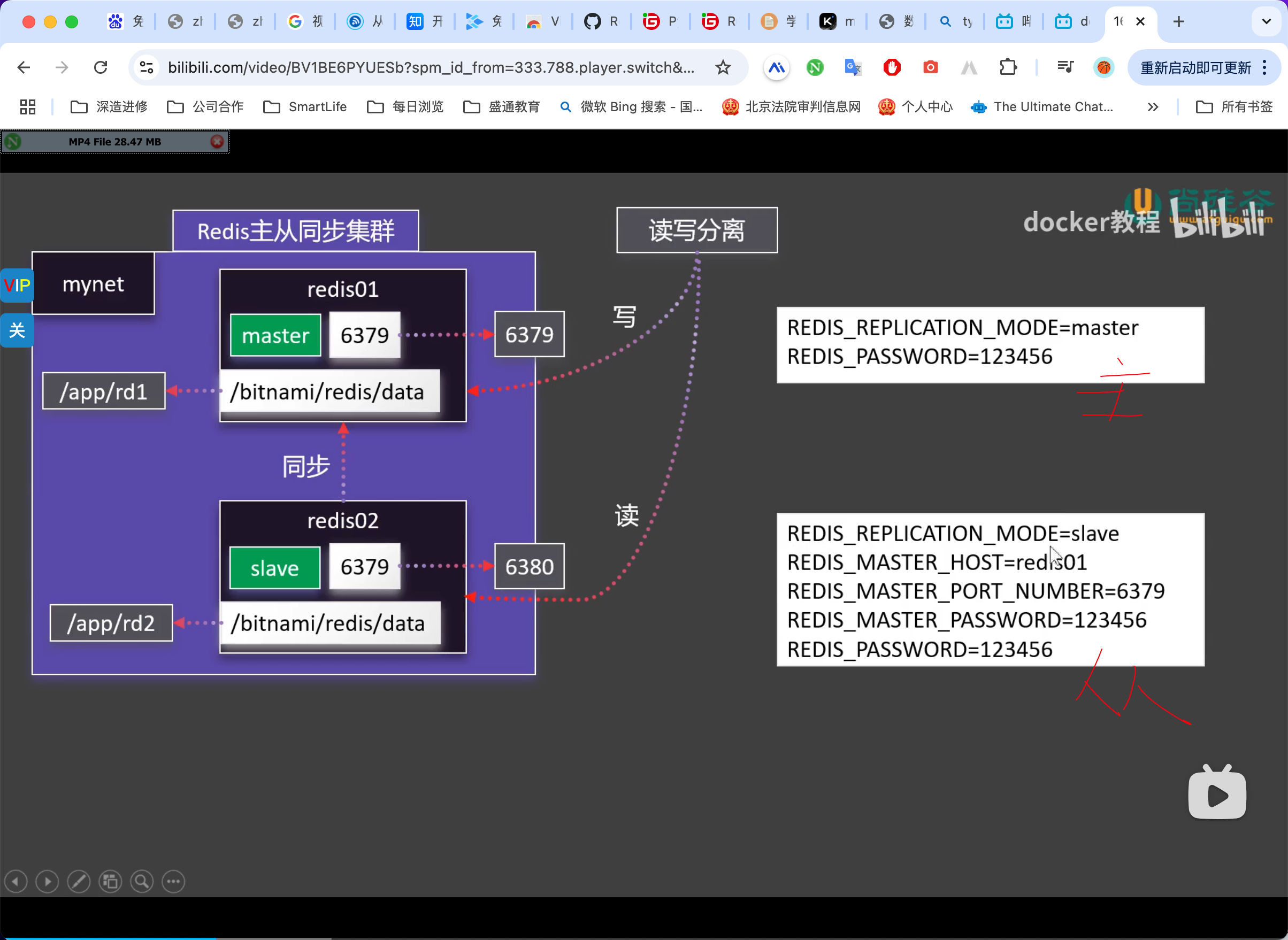Screen dimensions: 1288x940
Task: Open a new tab with plus button
Action: click(1179, 21)
